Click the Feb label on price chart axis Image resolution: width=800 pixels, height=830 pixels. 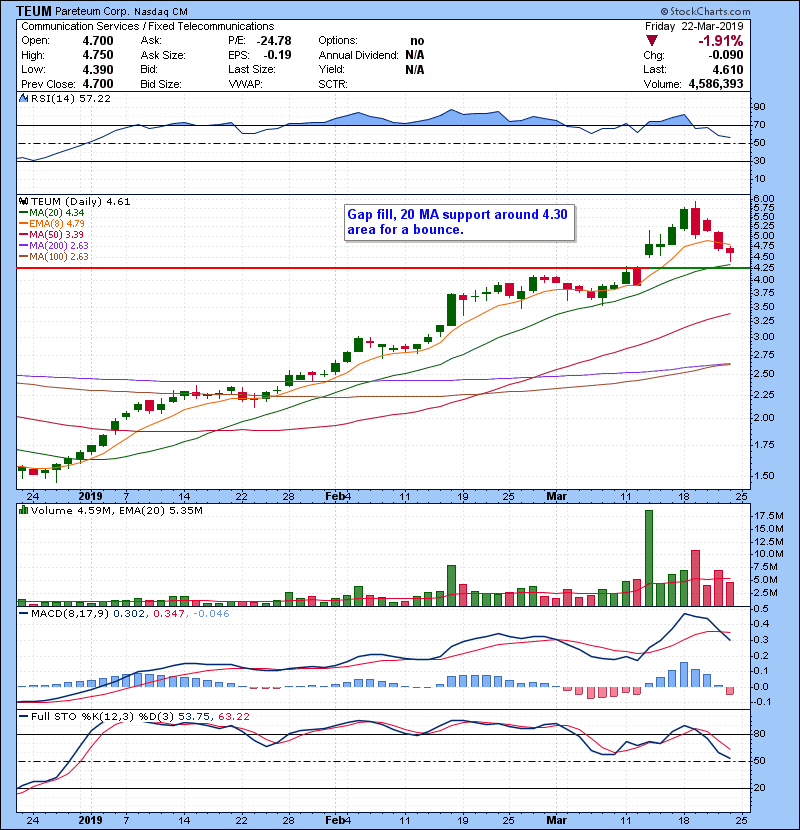pos(335,497)
